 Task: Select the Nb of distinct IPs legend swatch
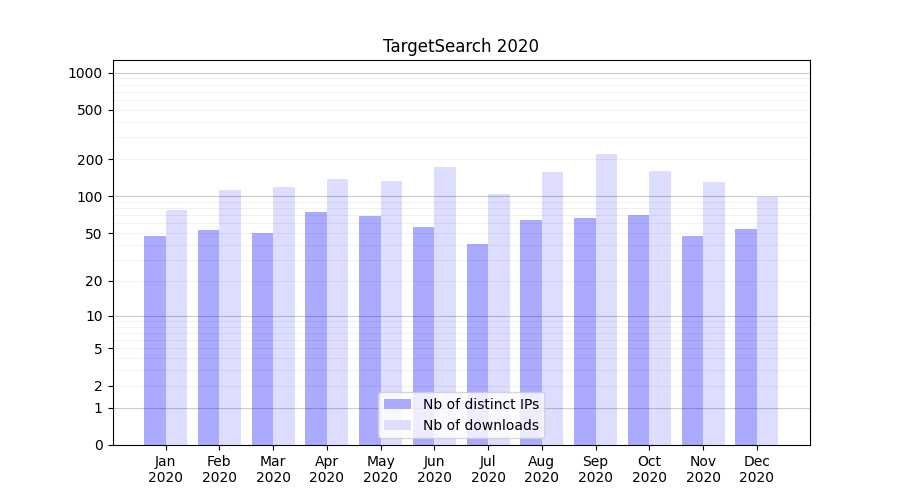(397, 404)
